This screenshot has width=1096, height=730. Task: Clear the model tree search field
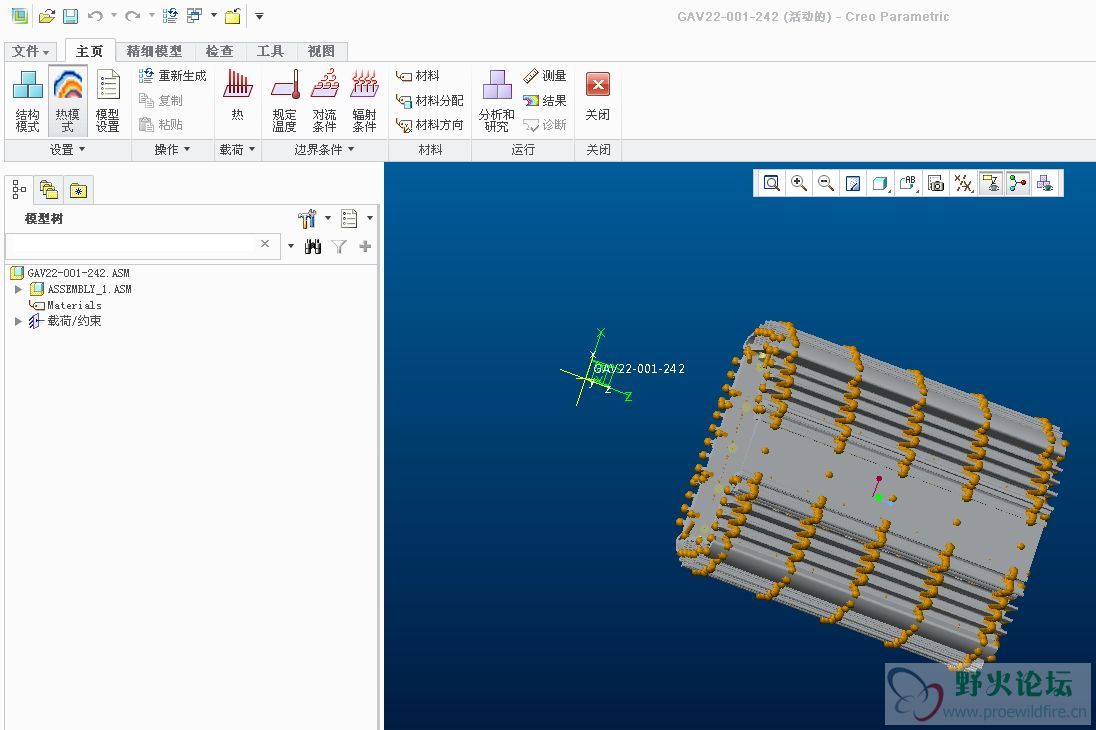(265, 244)
